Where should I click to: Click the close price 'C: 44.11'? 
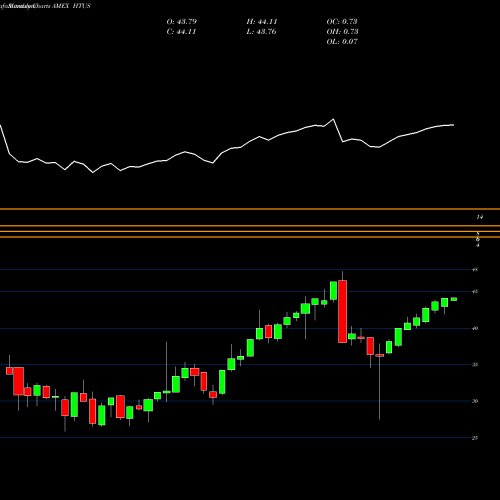(181, 32)
